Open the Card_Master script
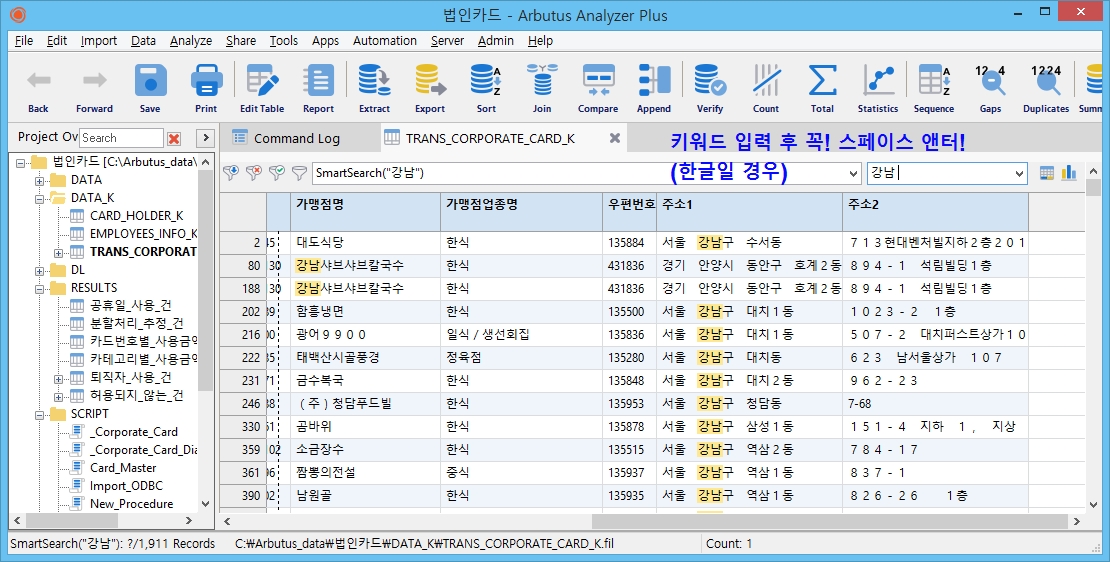 coord(123,468)
